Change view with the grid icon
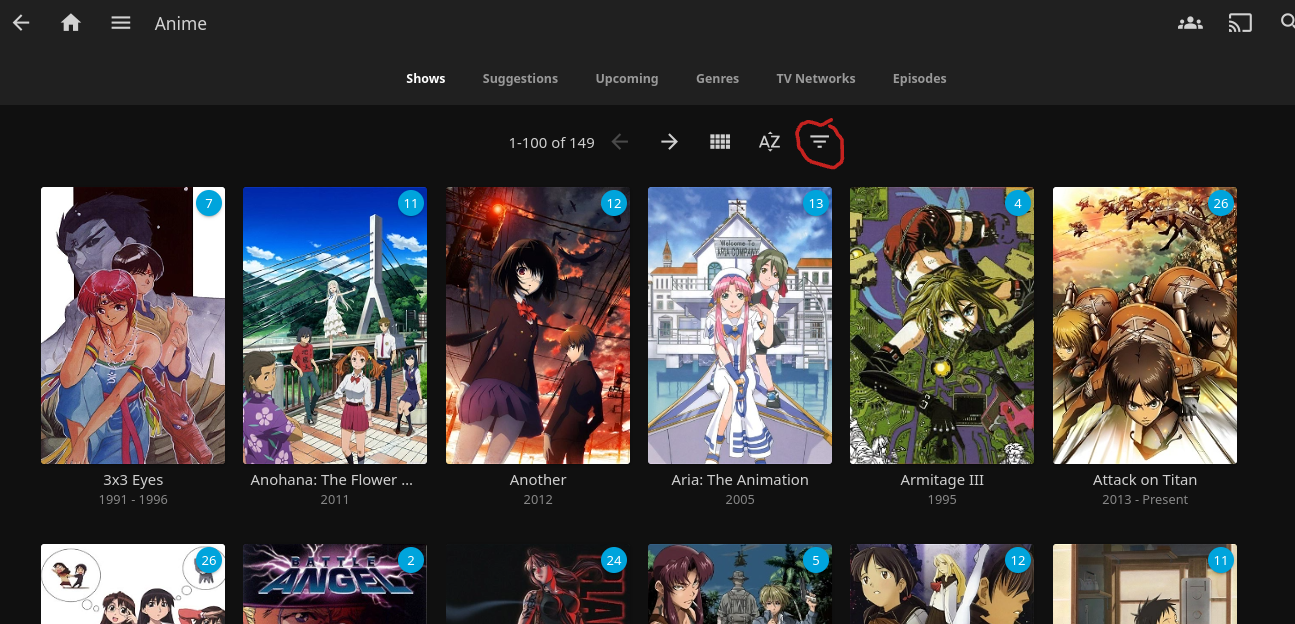Viewport: 1295px width, 624px height. tap(720, 142)
